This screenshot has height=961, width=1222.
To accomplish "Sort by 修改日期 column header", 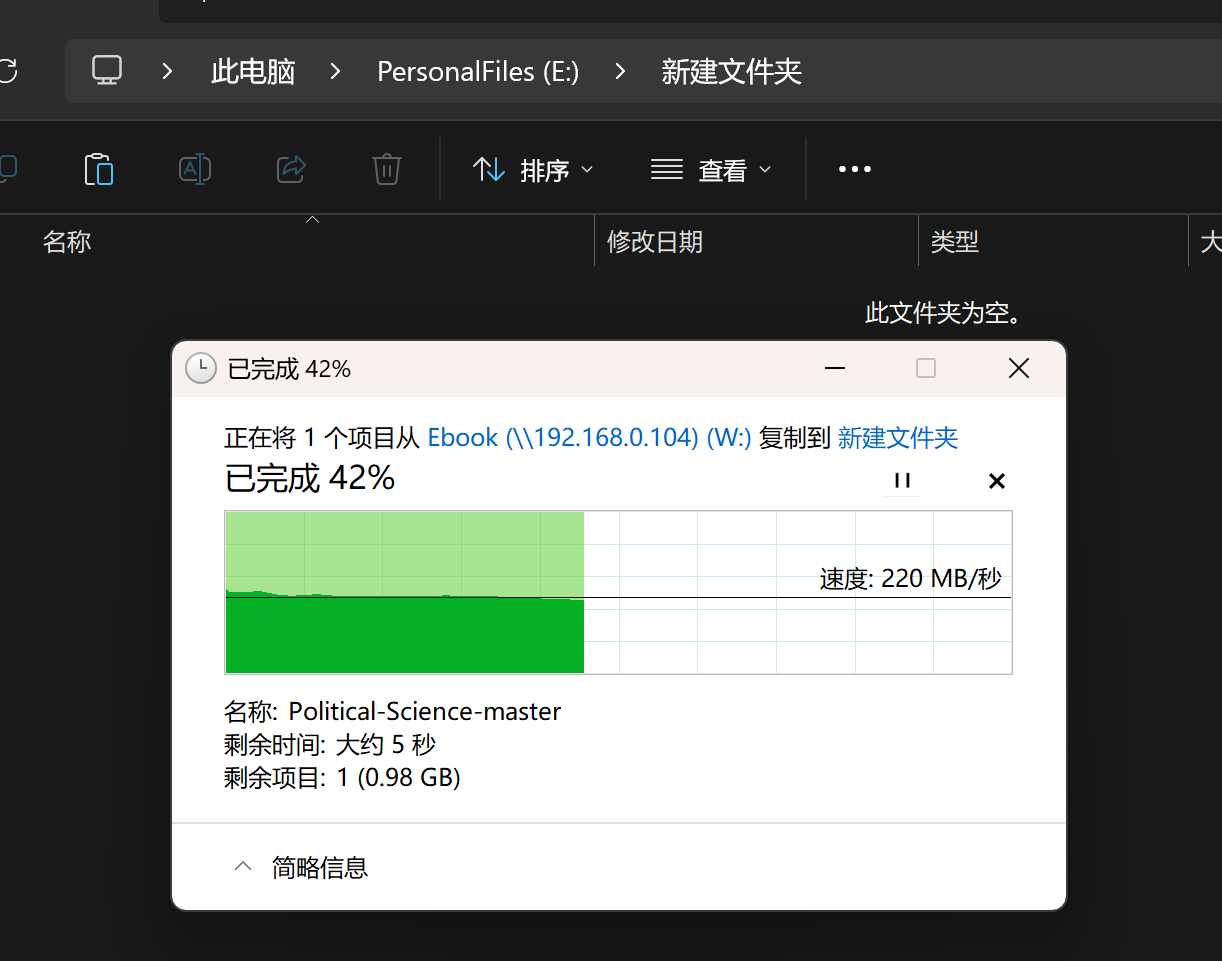I will (x=655, y=241).
